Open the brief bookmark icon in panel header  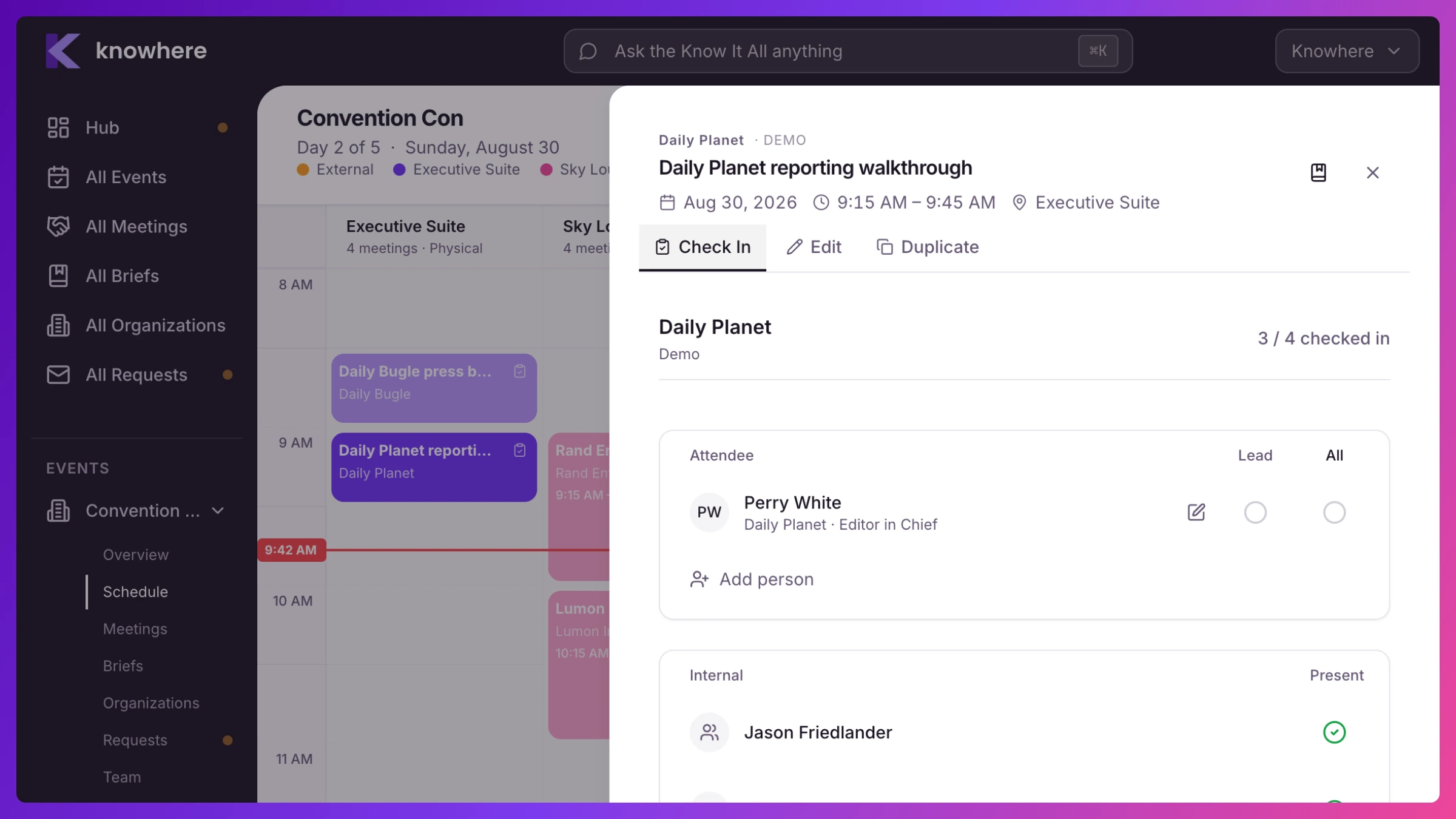click(x=1318, y=172)
